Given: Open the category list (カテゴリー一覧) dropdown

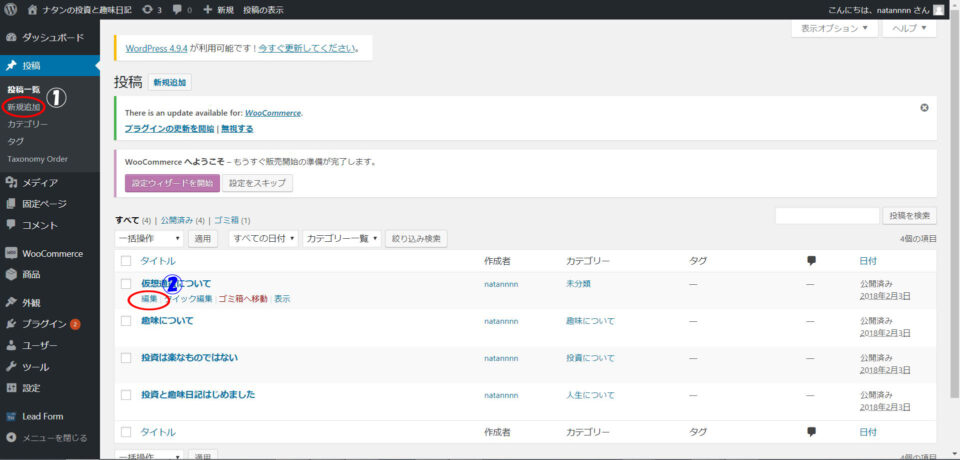Looking at the screenshot, I should pos(342,239).
